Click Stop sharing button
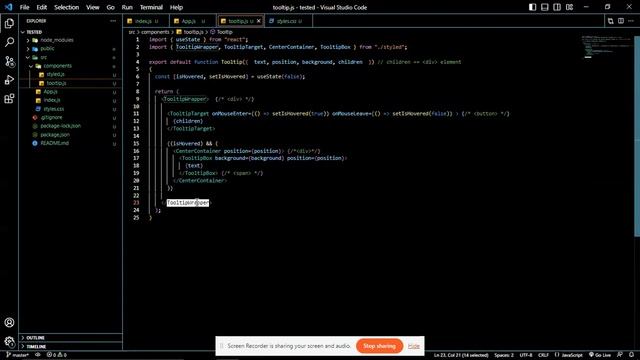This screenshot has height=360, width=640. pyautogui.click(x=379, y=346)
